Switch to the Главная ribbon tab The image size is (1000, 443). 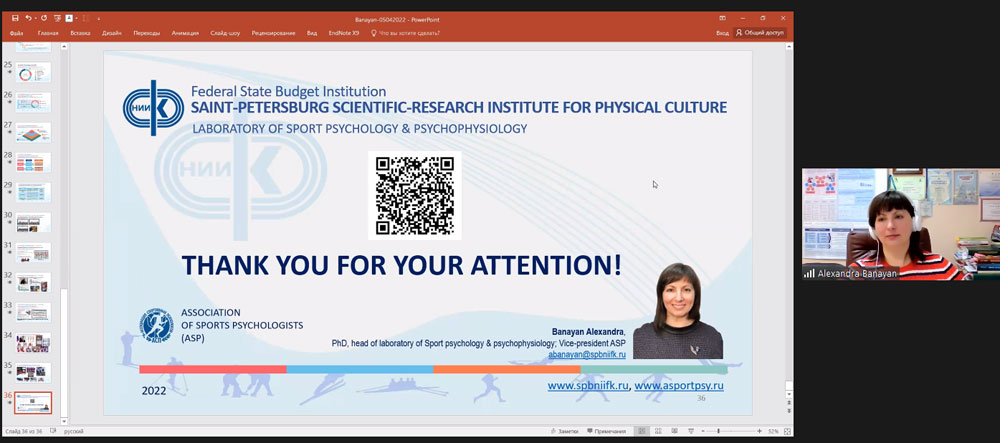[48, 33]
